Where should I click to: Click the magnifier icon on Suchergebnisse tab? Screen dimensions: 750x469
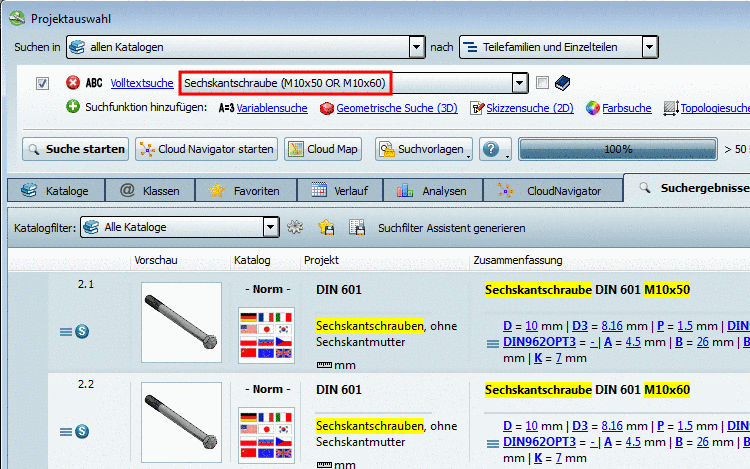[645, 187]
